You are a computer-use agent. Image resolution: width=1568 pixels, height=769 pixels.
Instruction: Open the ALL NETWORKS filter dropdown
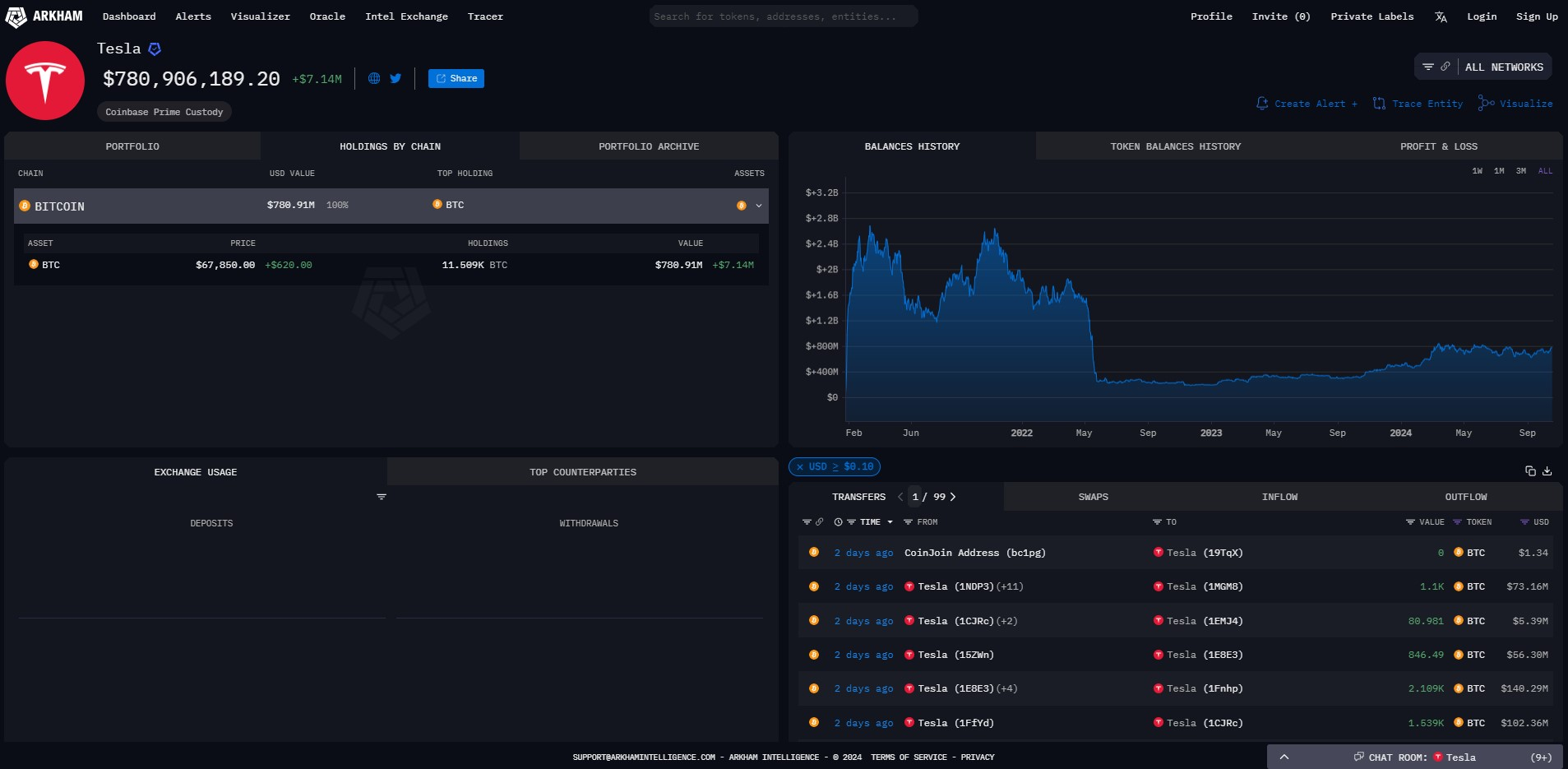pyautogui.click(x=1503, y=67)
